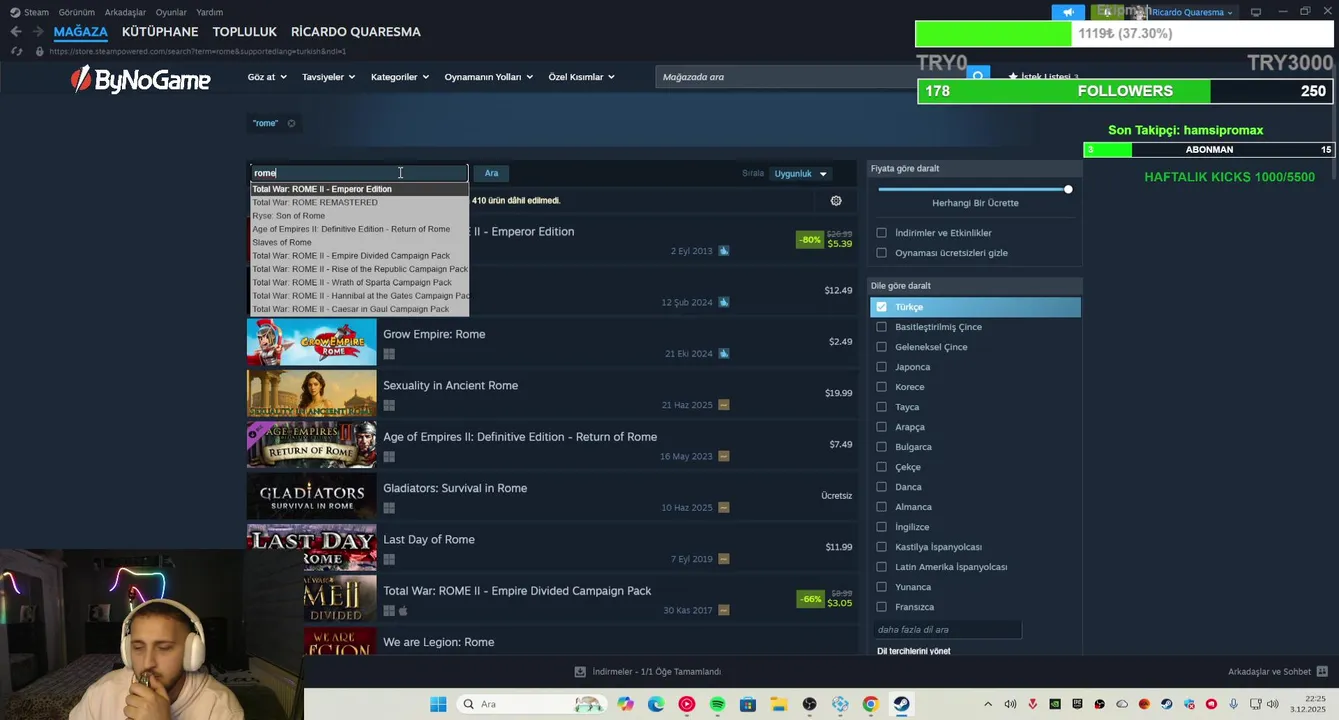Open the Oyunlar menu

click(x=171, y=12)
